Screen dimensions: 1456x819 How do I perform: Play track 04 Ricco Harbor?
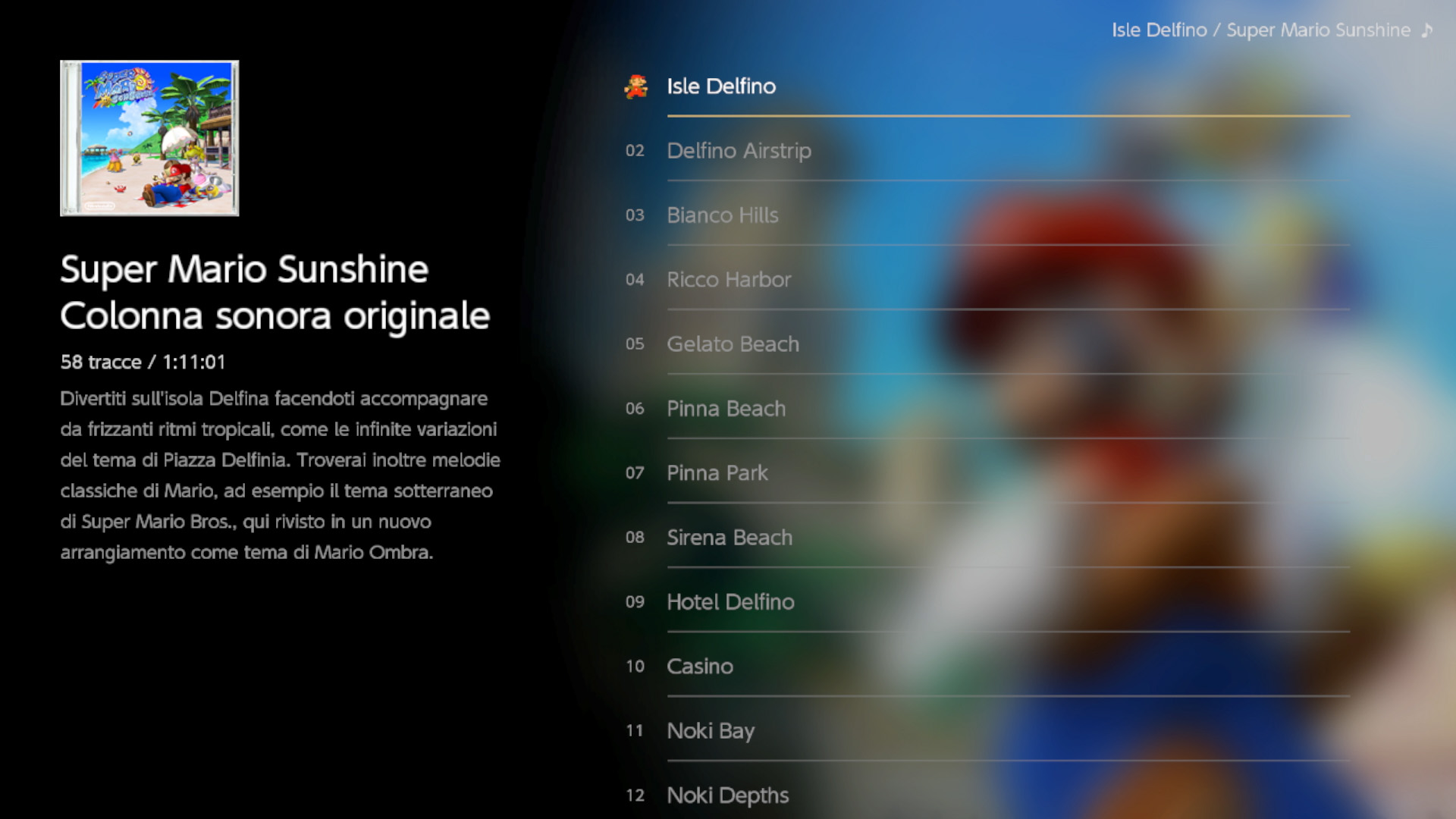pos(728,280)
